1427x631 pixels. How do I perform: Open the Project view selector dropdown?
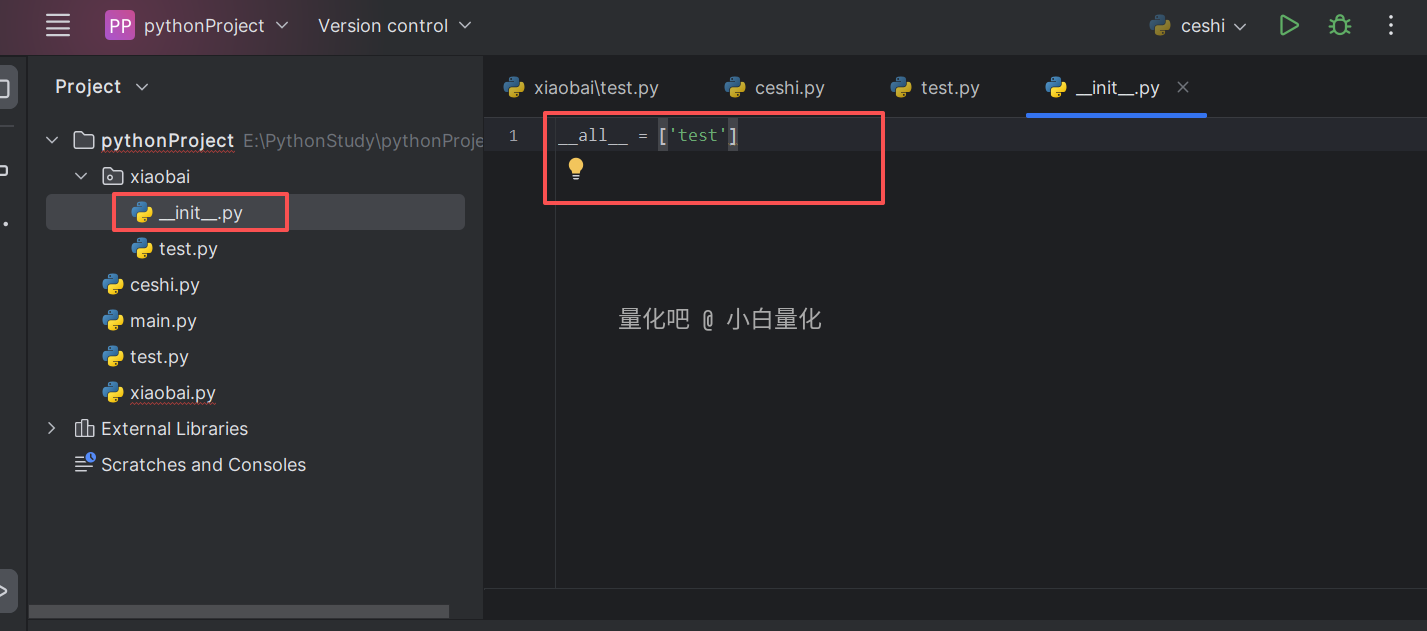point(102,87)
